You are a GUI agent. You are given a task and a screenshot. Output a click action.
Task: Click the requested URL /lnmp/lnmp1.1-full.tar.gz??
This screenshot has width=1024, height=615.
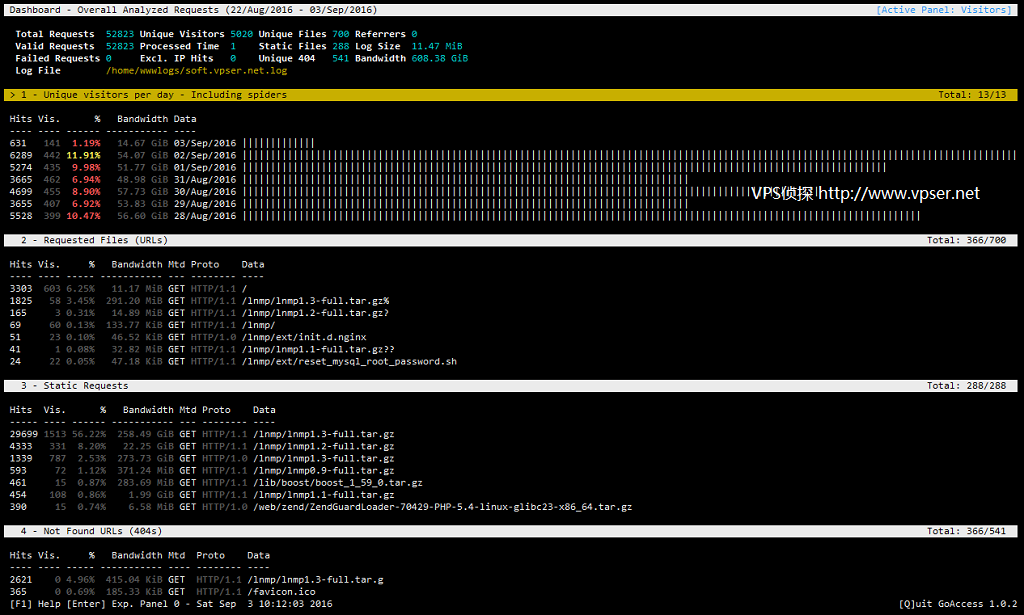318,349
